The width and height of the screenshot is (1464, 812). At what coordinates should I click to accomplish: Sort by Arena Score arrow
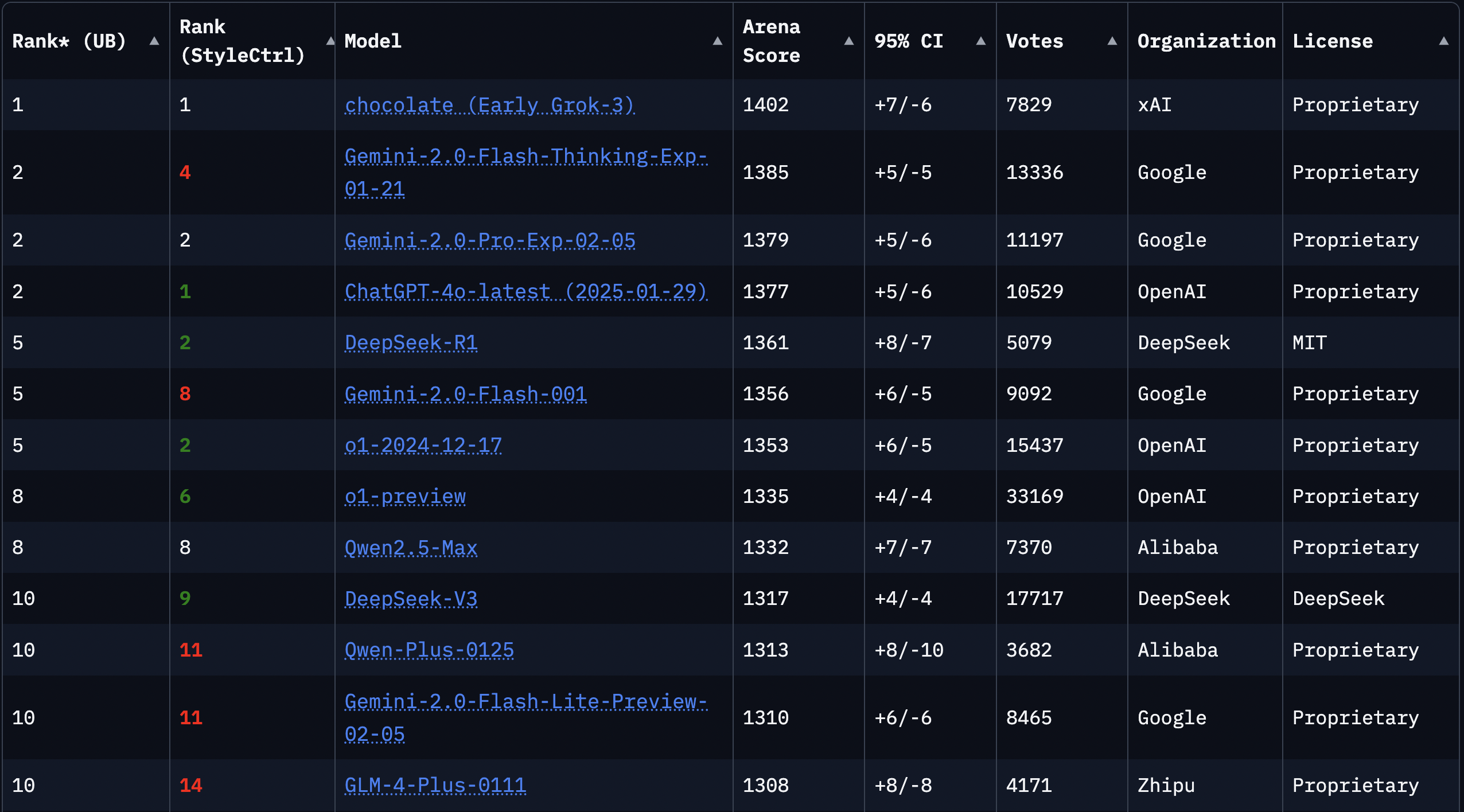(x=849, y=41)
